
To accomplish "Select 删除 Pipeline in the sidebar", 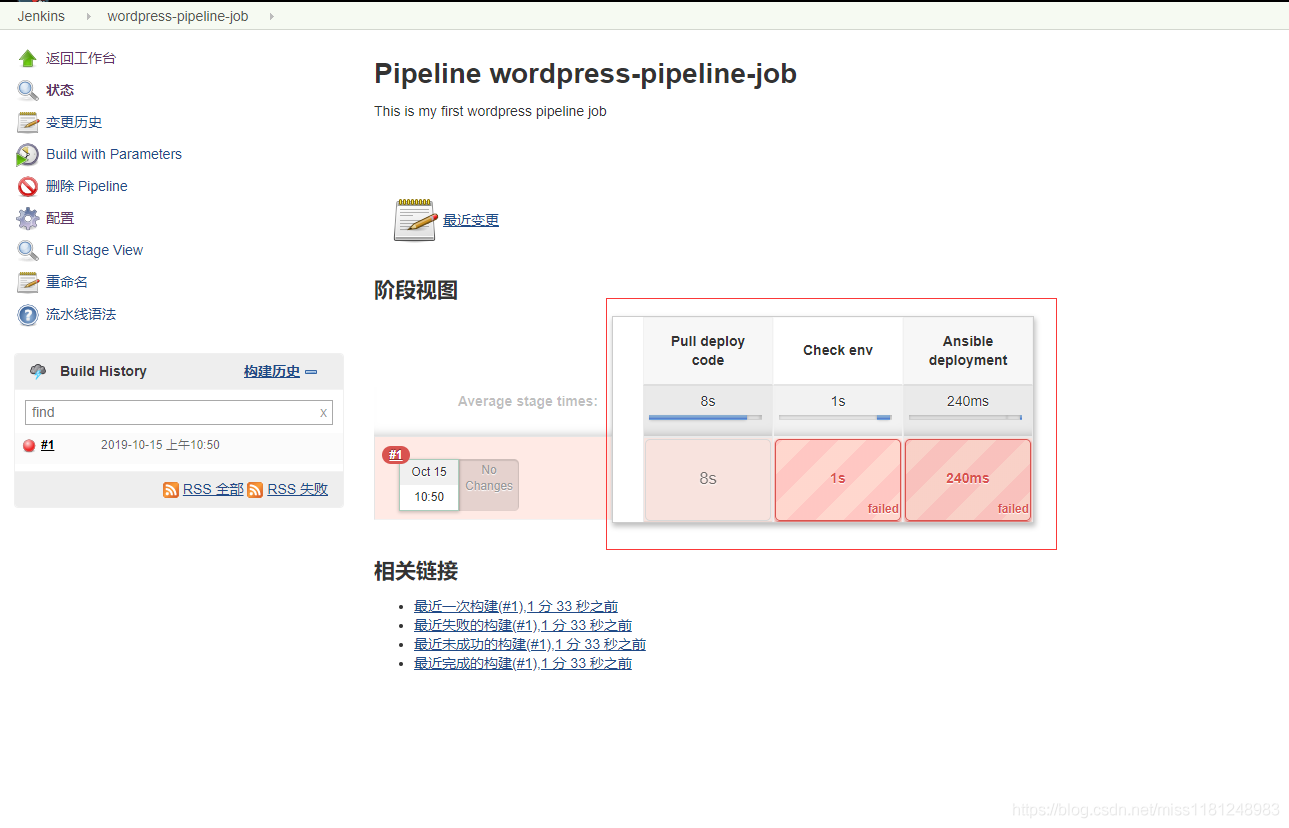I will (87, 186).
